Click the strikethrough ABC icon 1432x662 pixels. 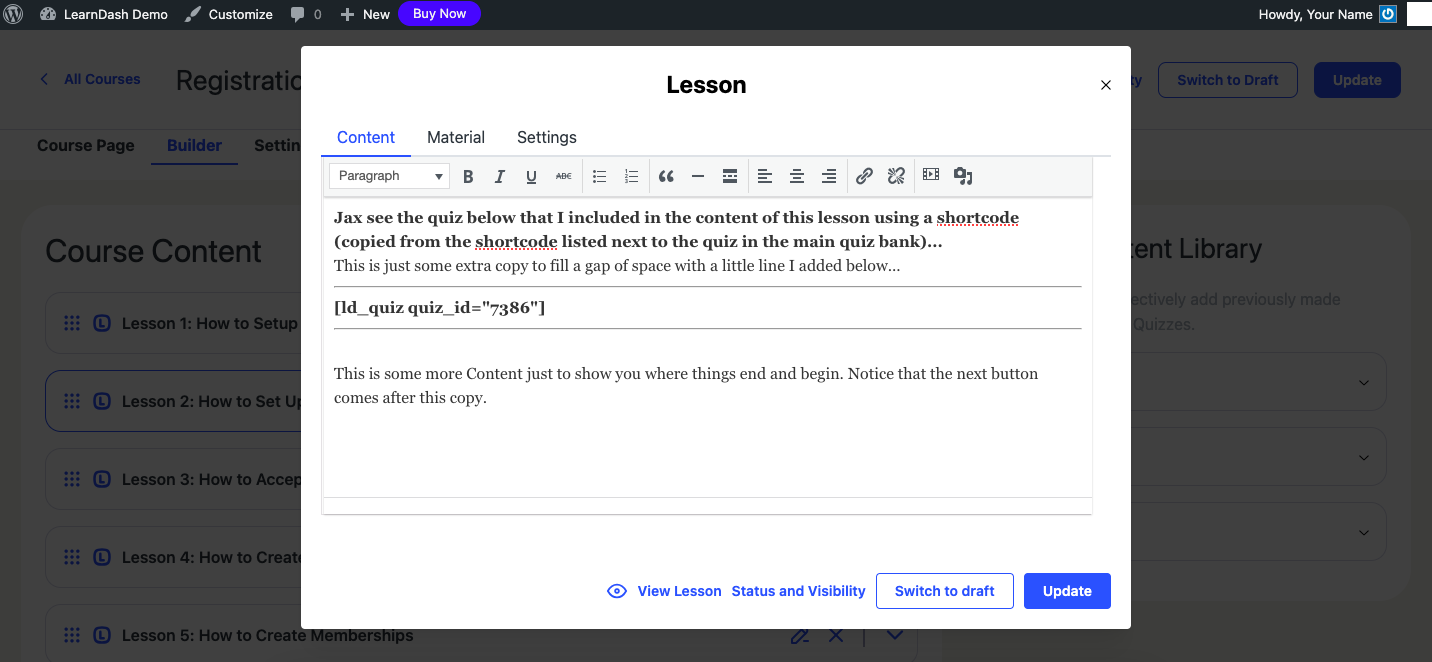click(563, 177)
